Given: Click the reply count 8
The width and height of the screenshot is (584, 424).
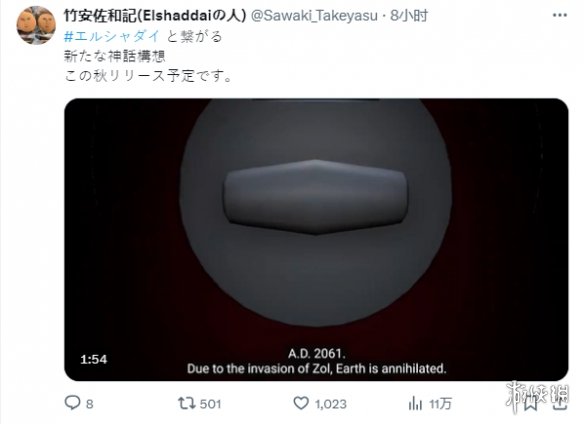Looking at the screenshot, I should tap(90, 404).
